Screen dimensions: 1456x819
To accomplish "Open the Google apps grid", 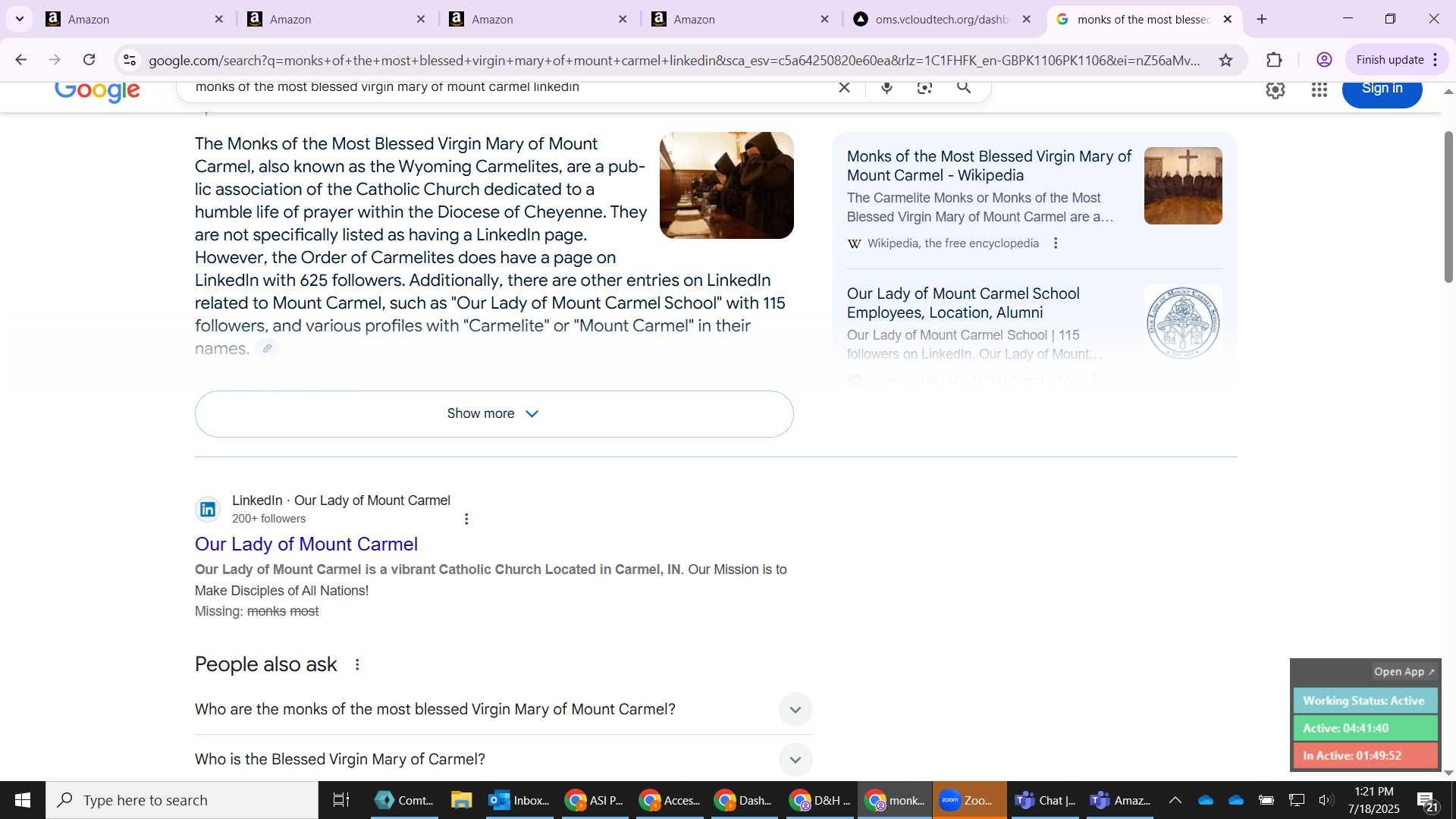I will tap(1319, 90).
